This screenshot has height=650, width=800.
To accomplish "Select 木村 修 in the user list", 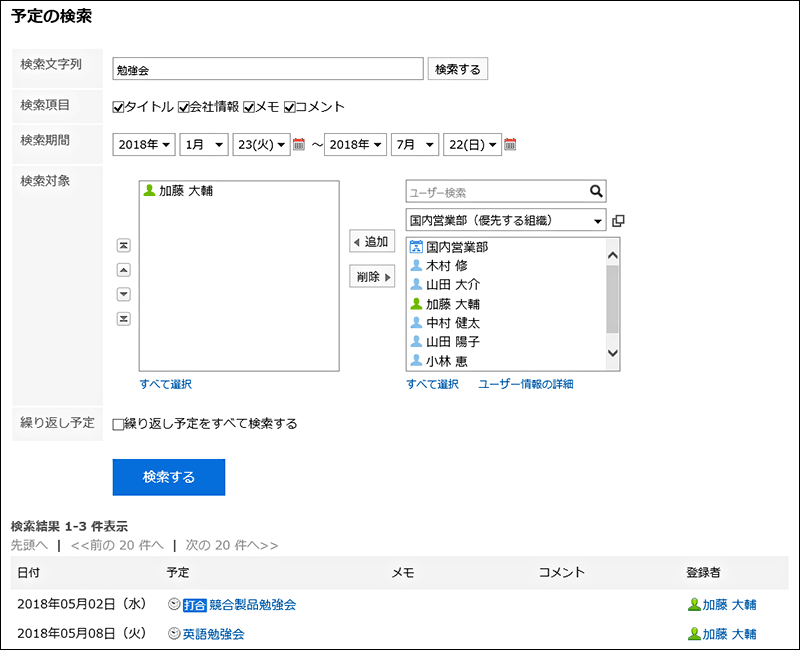I will coord(446,266).
